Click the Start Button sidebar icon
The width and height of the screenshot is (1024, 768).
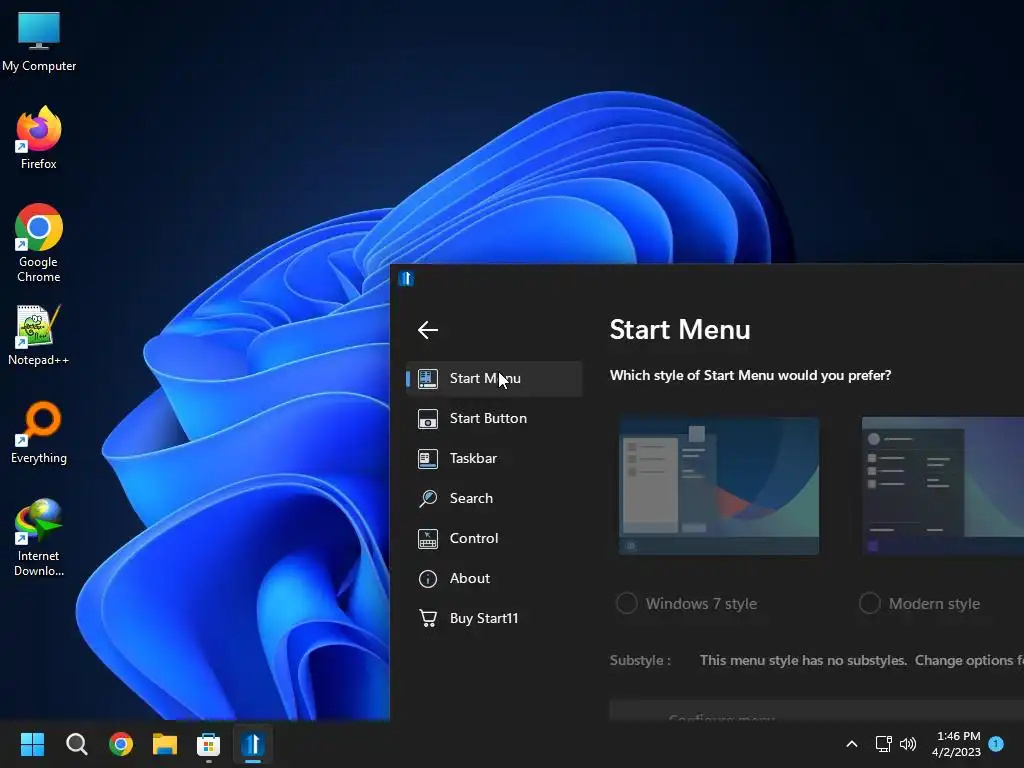point(428,419)
